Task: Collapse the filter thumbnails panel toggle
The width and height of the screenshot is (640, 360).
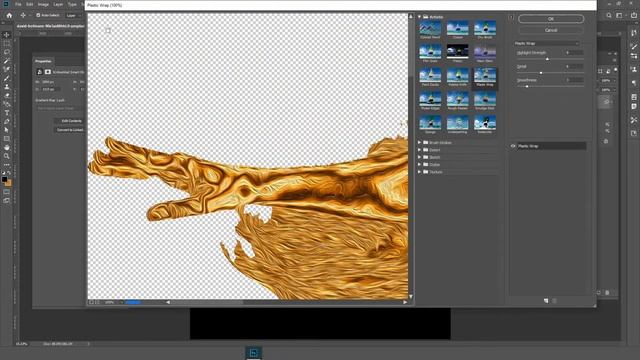Action: tap(511, 17)
